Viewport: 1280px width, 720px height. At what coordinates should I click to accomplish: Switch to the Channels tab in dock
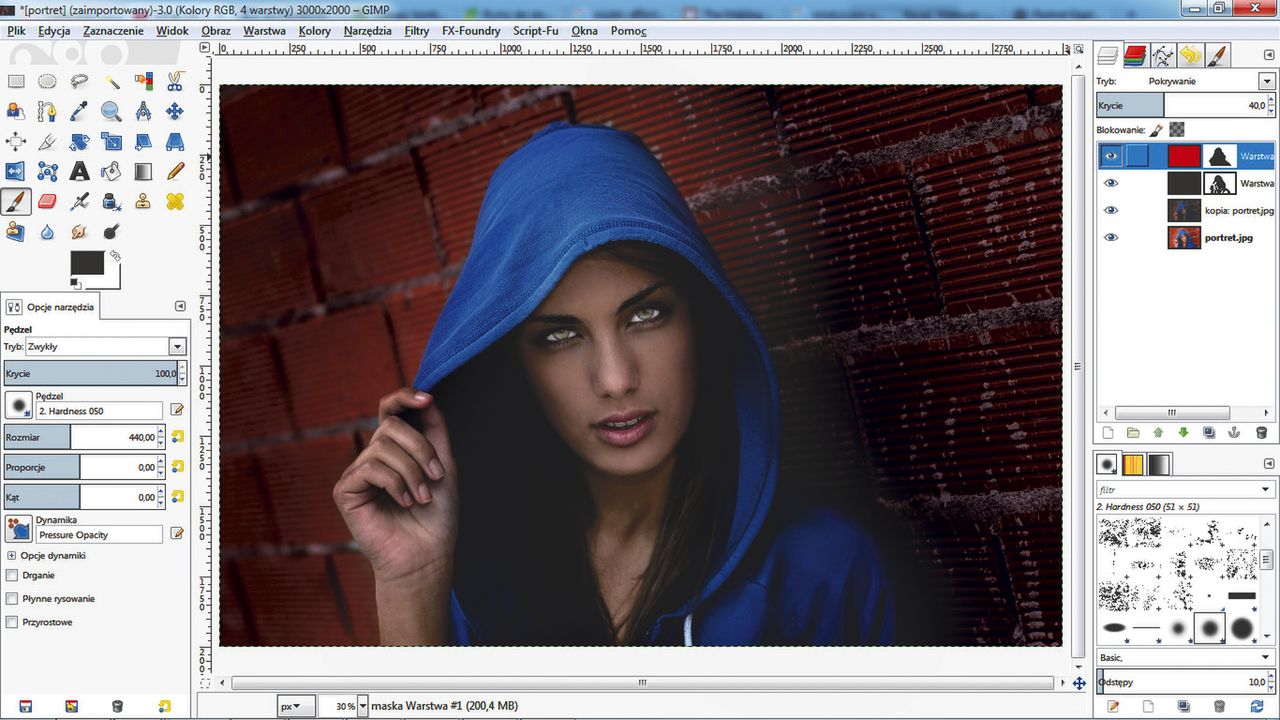pyautogui.click(x=1134, y=55)
